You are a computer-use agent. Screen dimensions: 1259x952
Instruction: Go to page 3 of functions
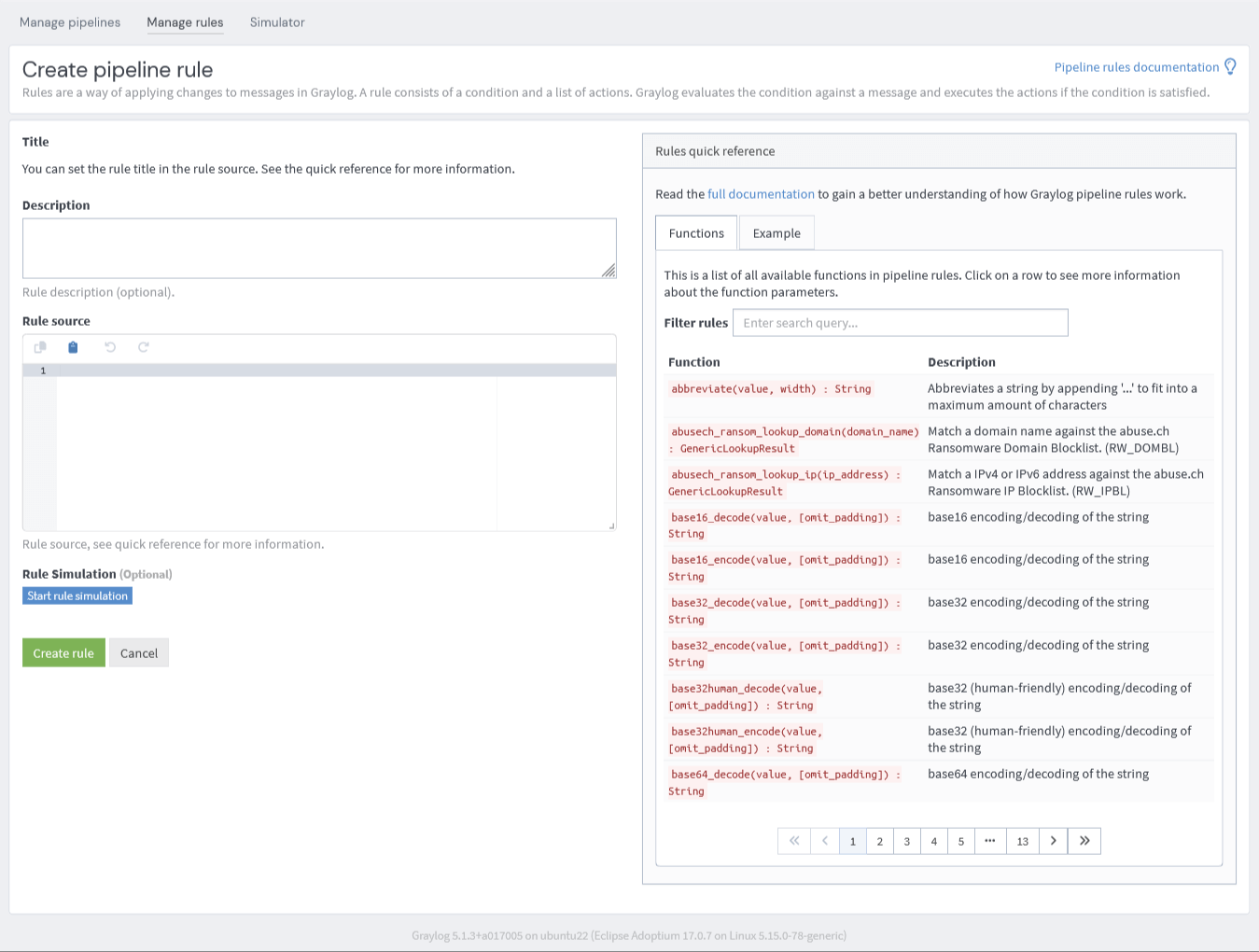(907, 841)
